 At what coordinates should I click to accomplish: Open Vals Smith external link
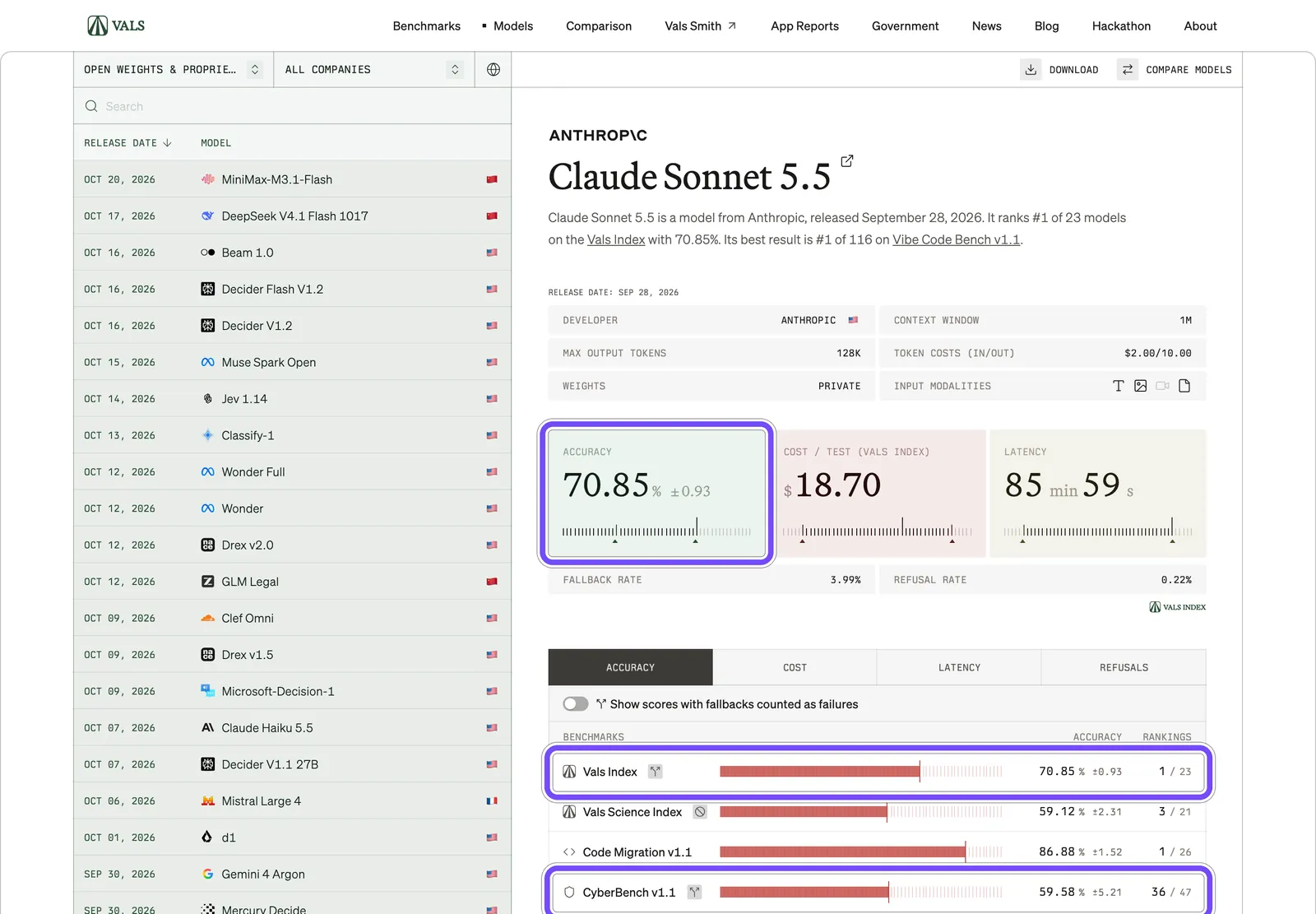701,26
